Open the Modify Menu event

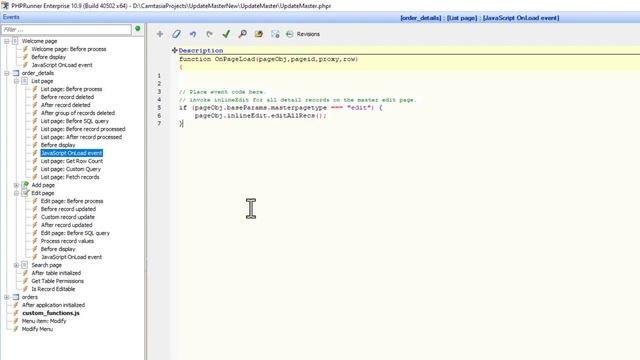coord(37,329)
